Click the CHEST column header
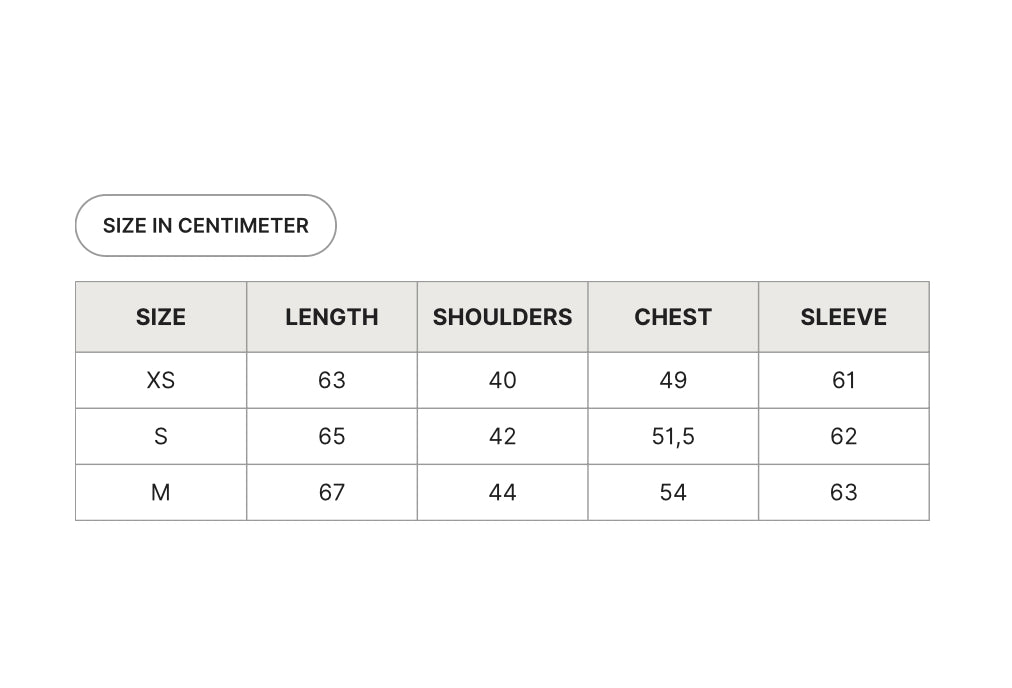The image size is (1012, 688). point(673,317)
